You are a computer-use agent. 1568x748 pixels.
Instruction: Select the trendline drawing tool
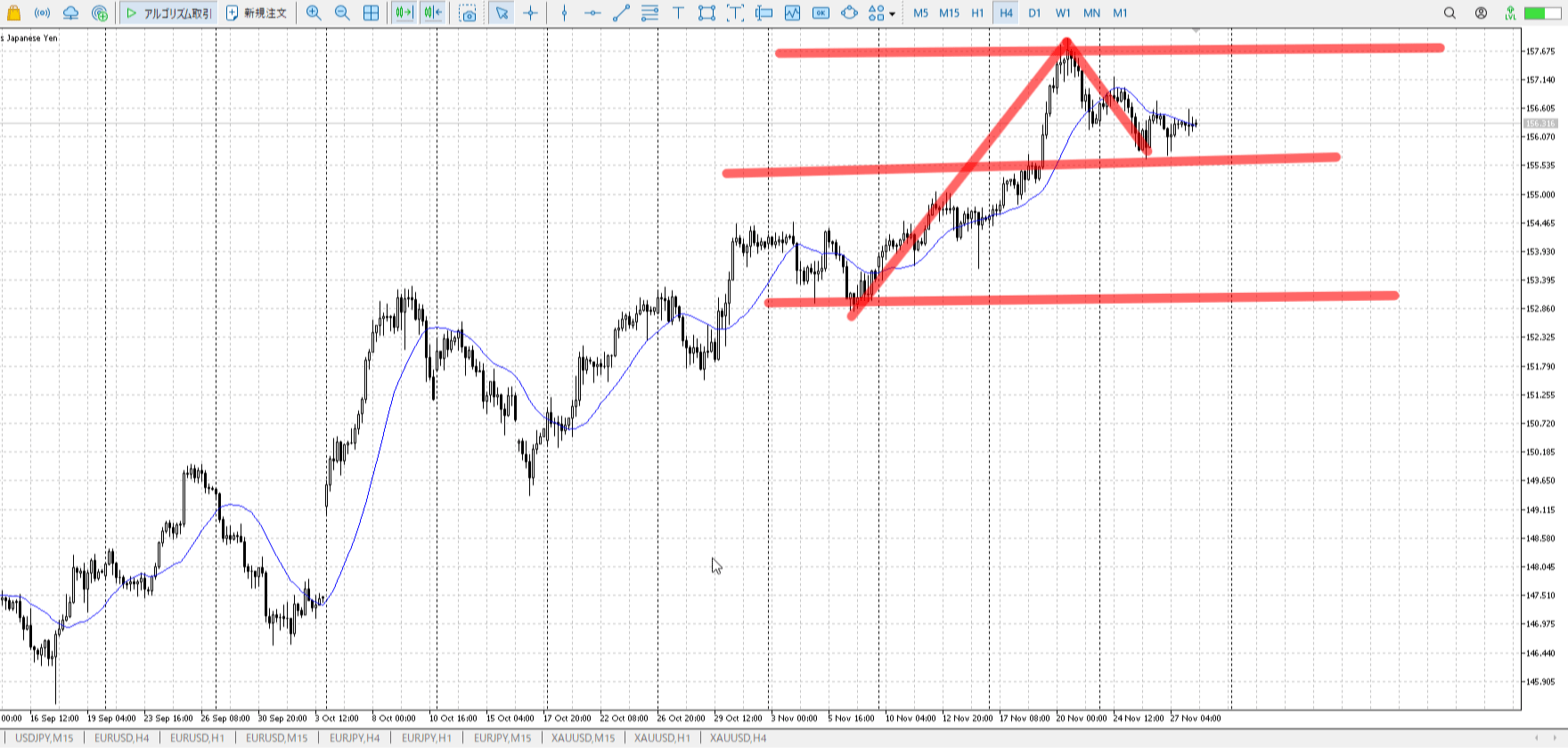622,12
